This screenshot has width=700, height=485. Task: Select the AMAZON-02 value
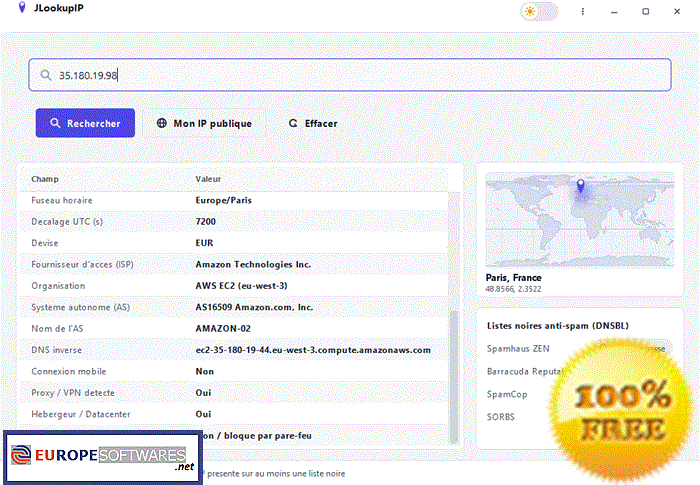click(x=223, y=329)
